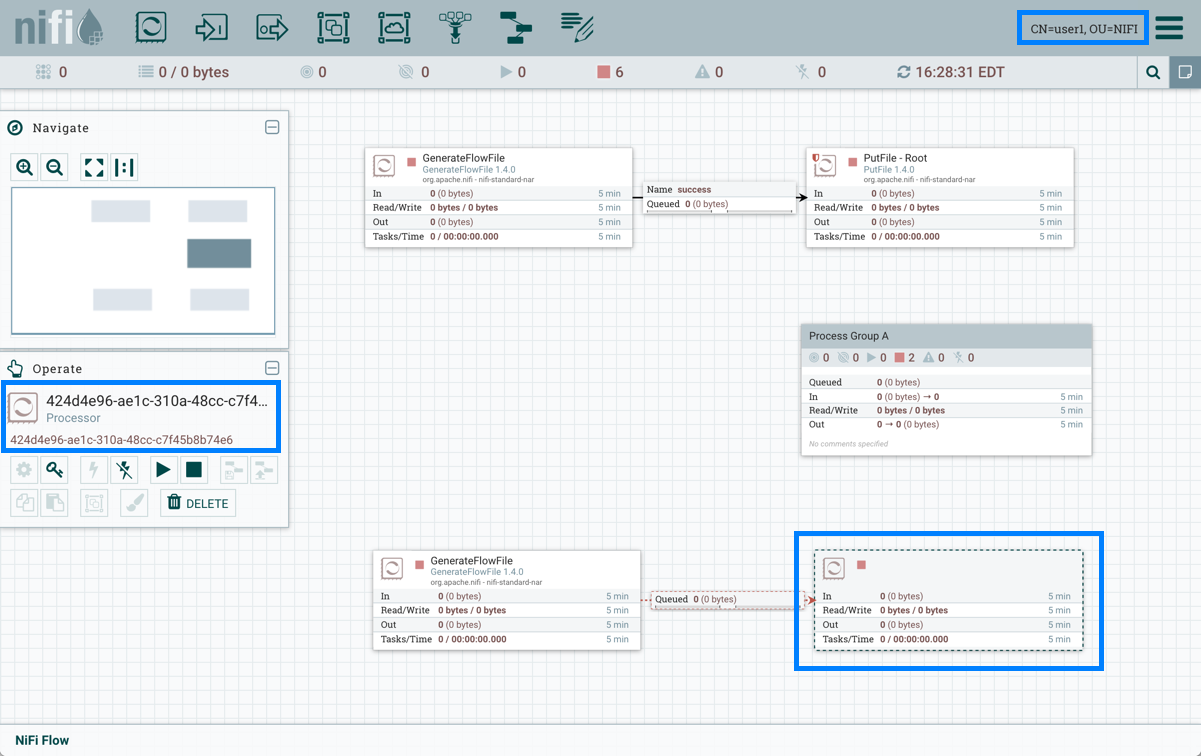
Task: Click the Input Port toolbar icon
Action: click(211, 28)
